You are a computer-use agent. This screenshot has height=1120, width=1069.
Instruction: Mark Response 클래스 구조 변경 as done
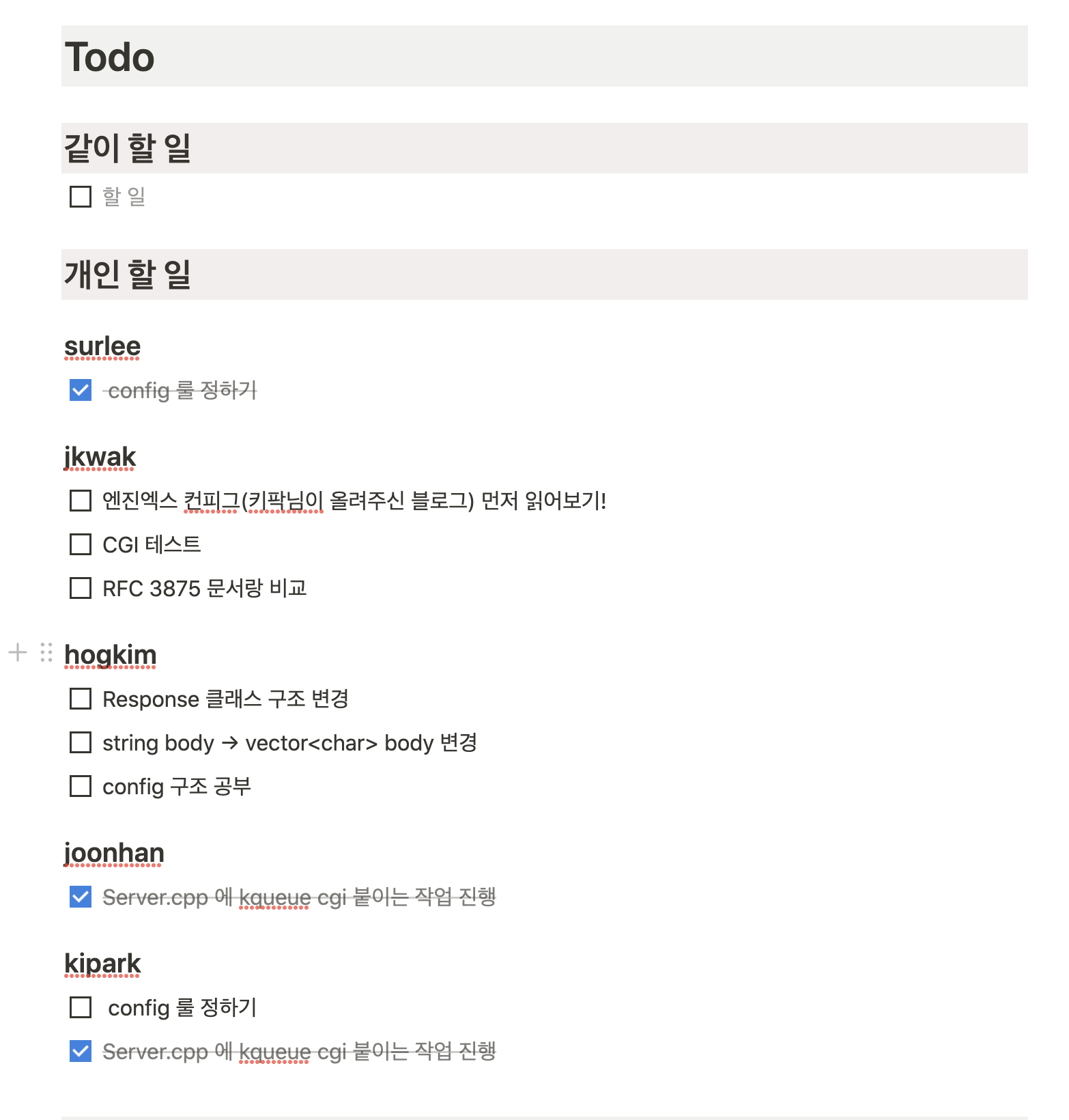(81, 699)
